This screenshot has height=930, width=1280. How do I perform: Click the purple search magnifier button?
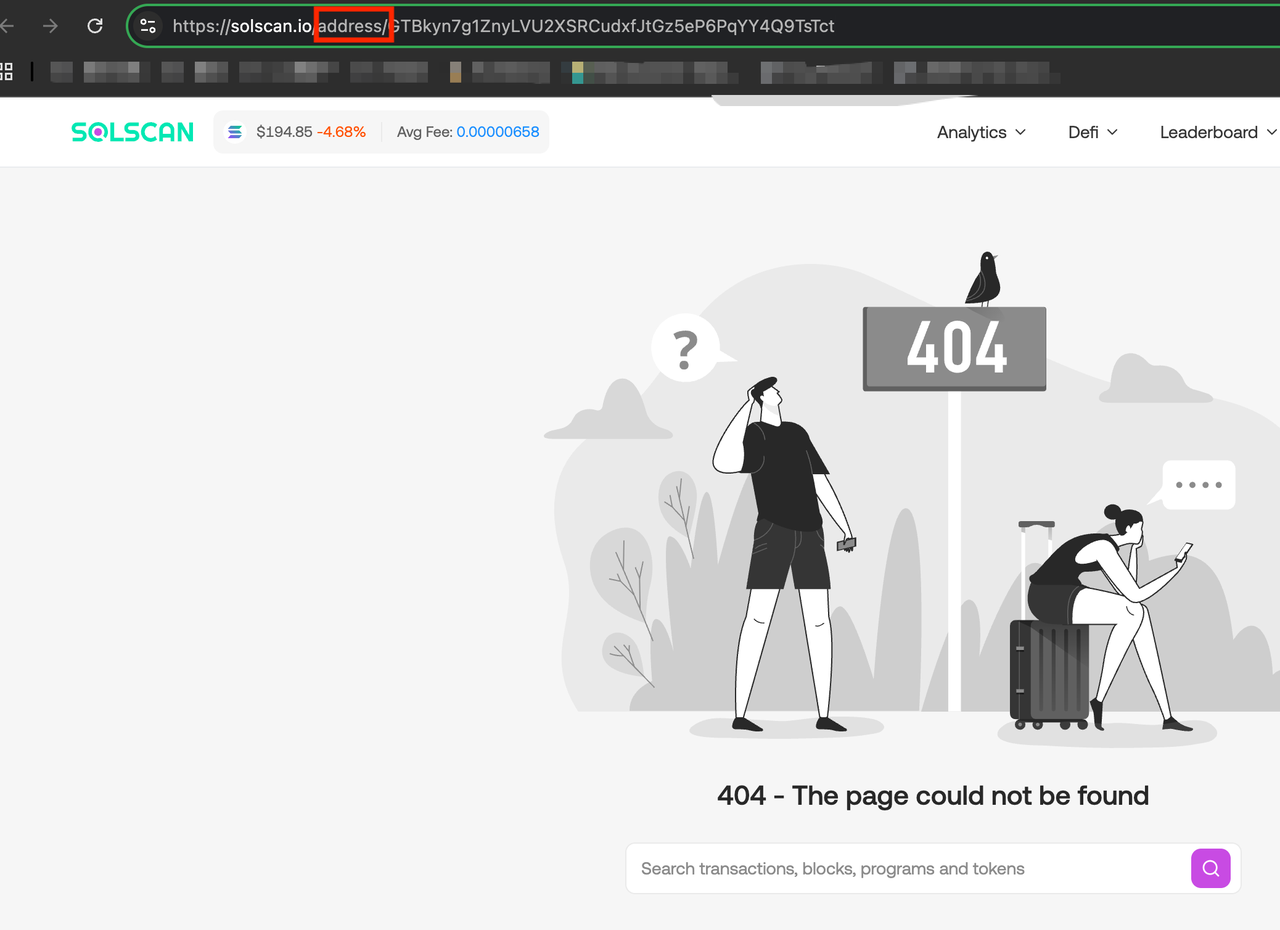tap(1210, 868)
